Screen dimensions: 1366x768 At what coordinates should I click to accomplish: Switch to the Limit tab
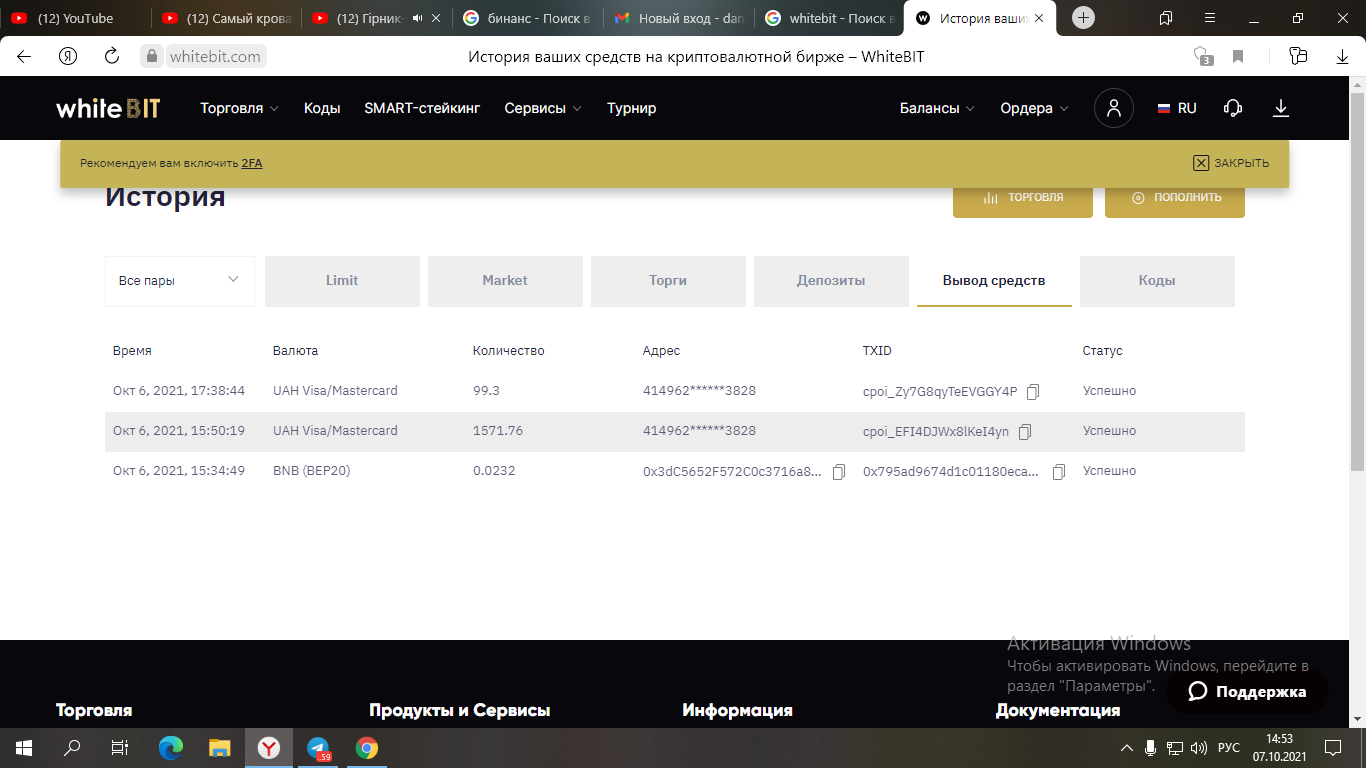click(x=342, y=281)
